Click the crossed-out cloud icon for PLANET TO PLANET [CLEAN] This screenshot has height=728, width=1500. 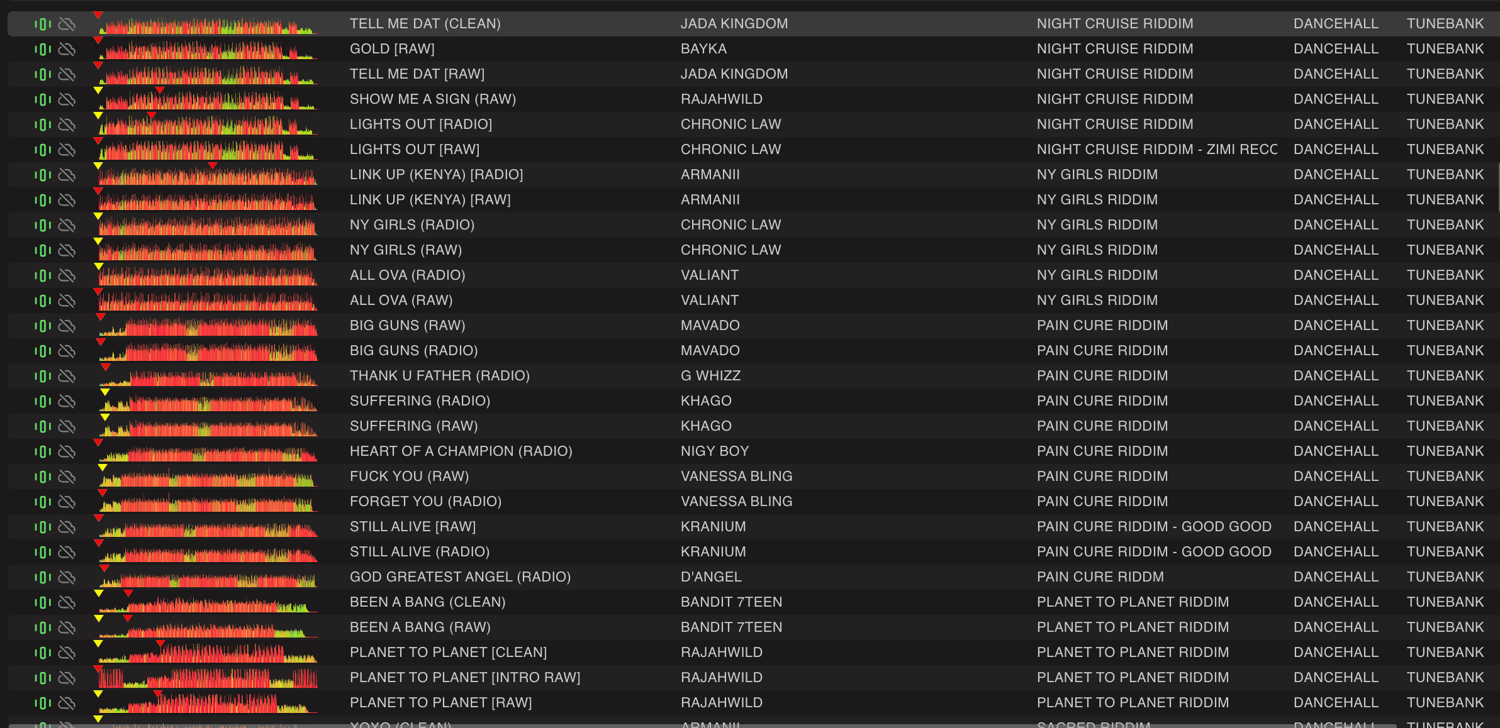click(x=67, y=653)
